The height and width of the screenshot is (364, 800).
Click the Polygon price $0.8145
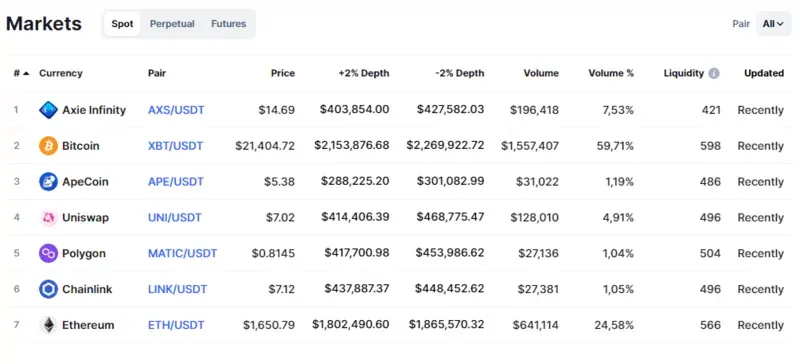click(x=273, y=253)
